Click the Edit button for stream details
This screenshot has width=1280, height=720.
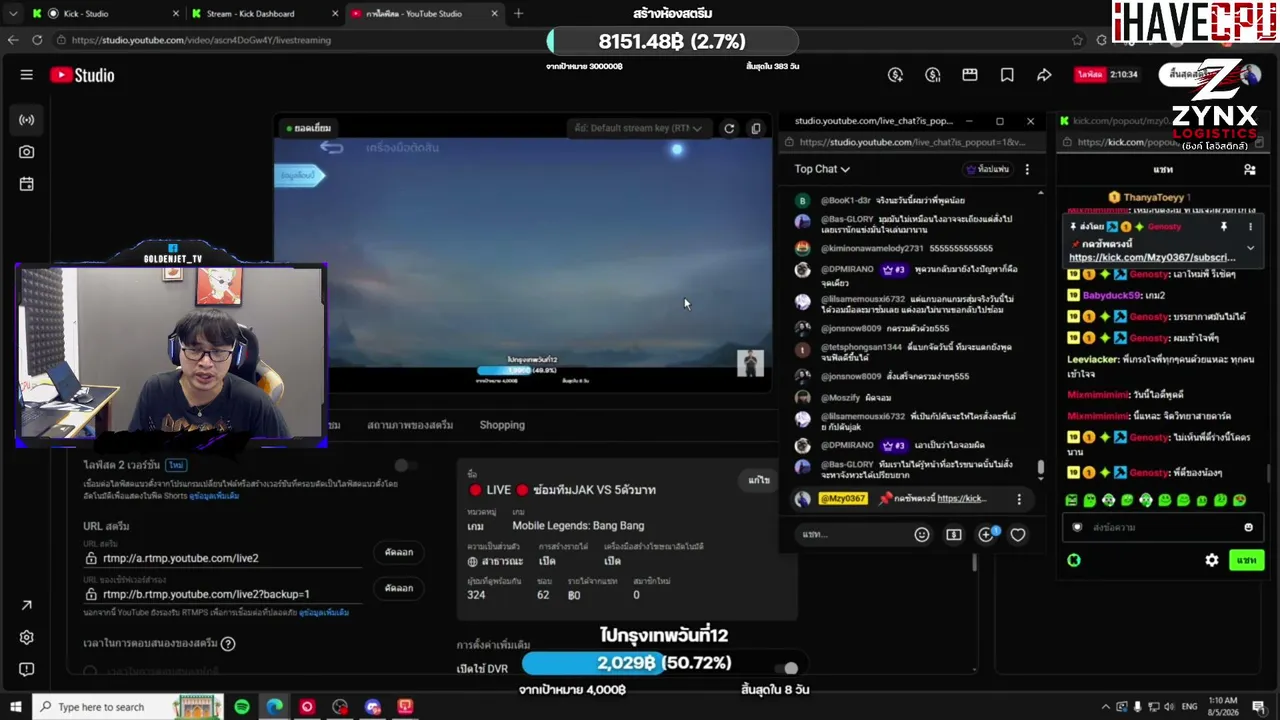click(759, 480)
